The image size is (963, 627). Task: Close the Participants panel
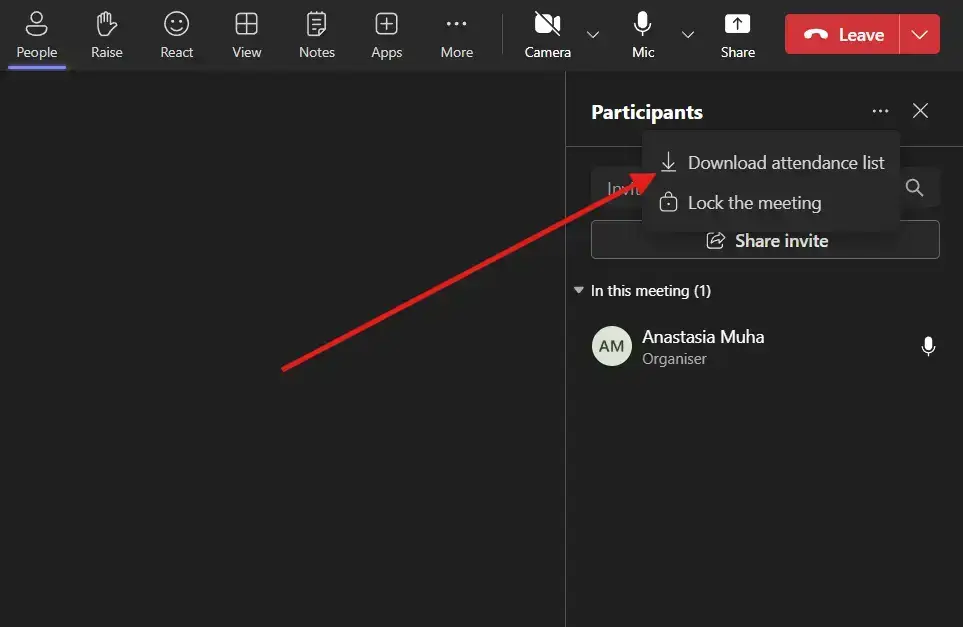coord(920,111)
